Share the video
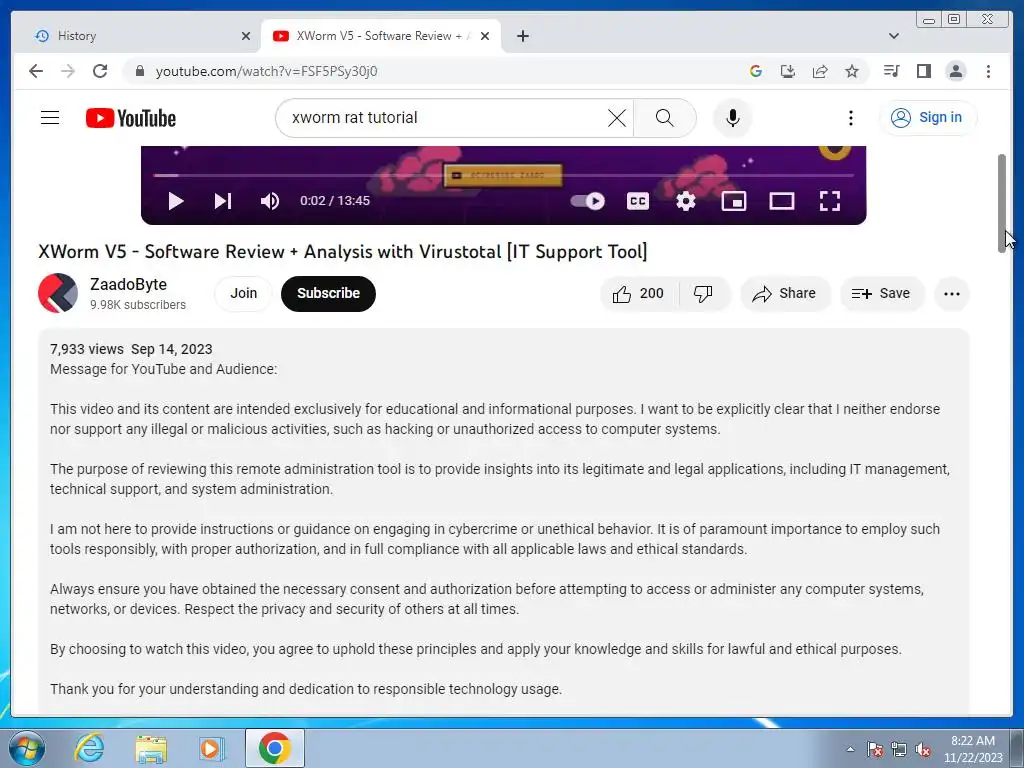Screen dimensions: 1024x768 pyautogui.click(x=784, y=294)
